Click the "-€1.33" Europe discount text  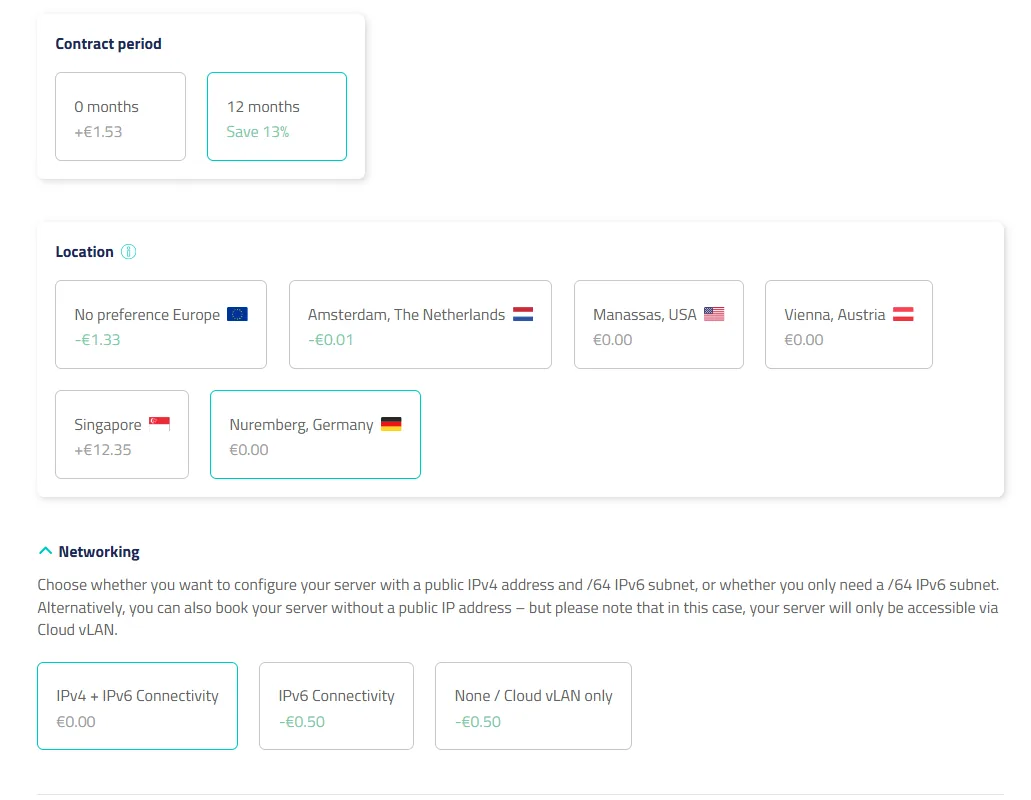tap(97, 340)
